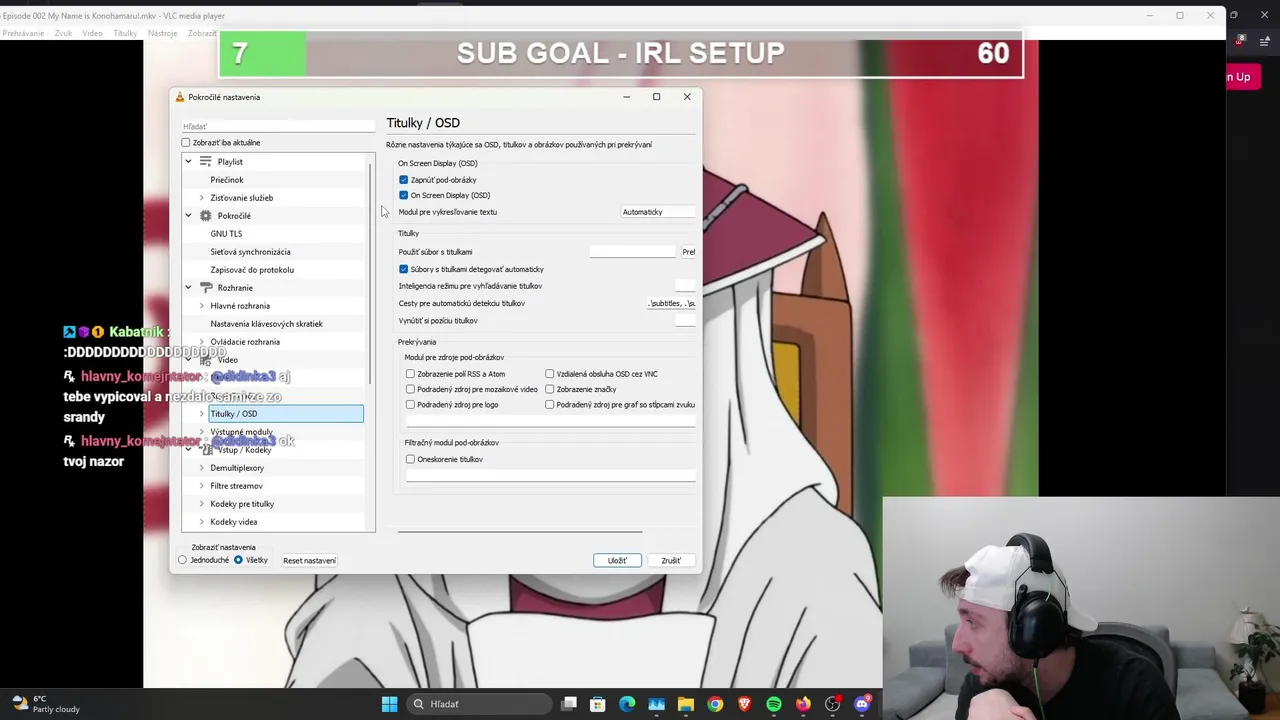Open the Nástroje menu in VLC
The image size is (1280, 720).
tap(162, 33)
